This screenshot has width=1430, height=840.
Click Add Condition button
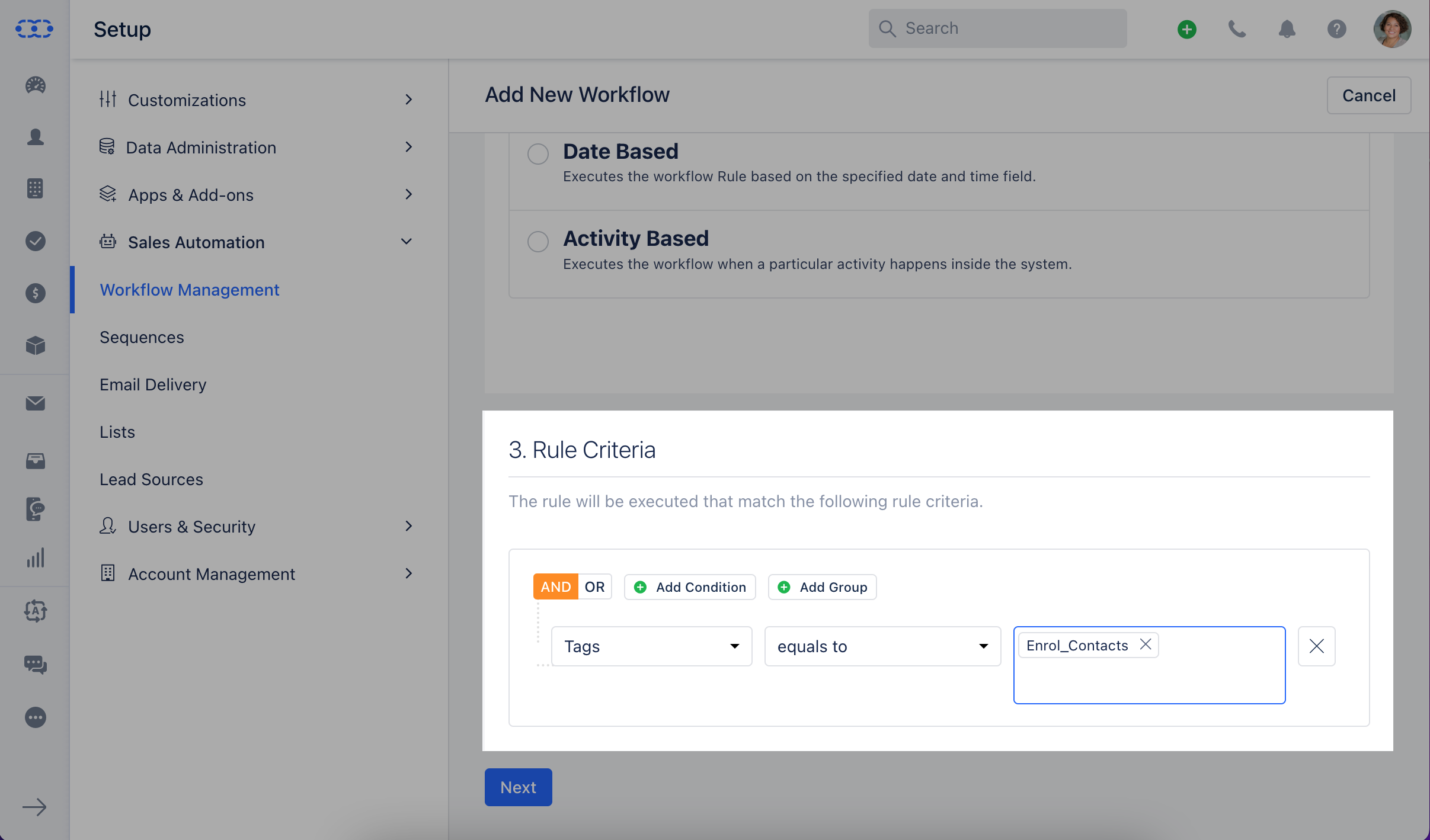pos(690,586)
